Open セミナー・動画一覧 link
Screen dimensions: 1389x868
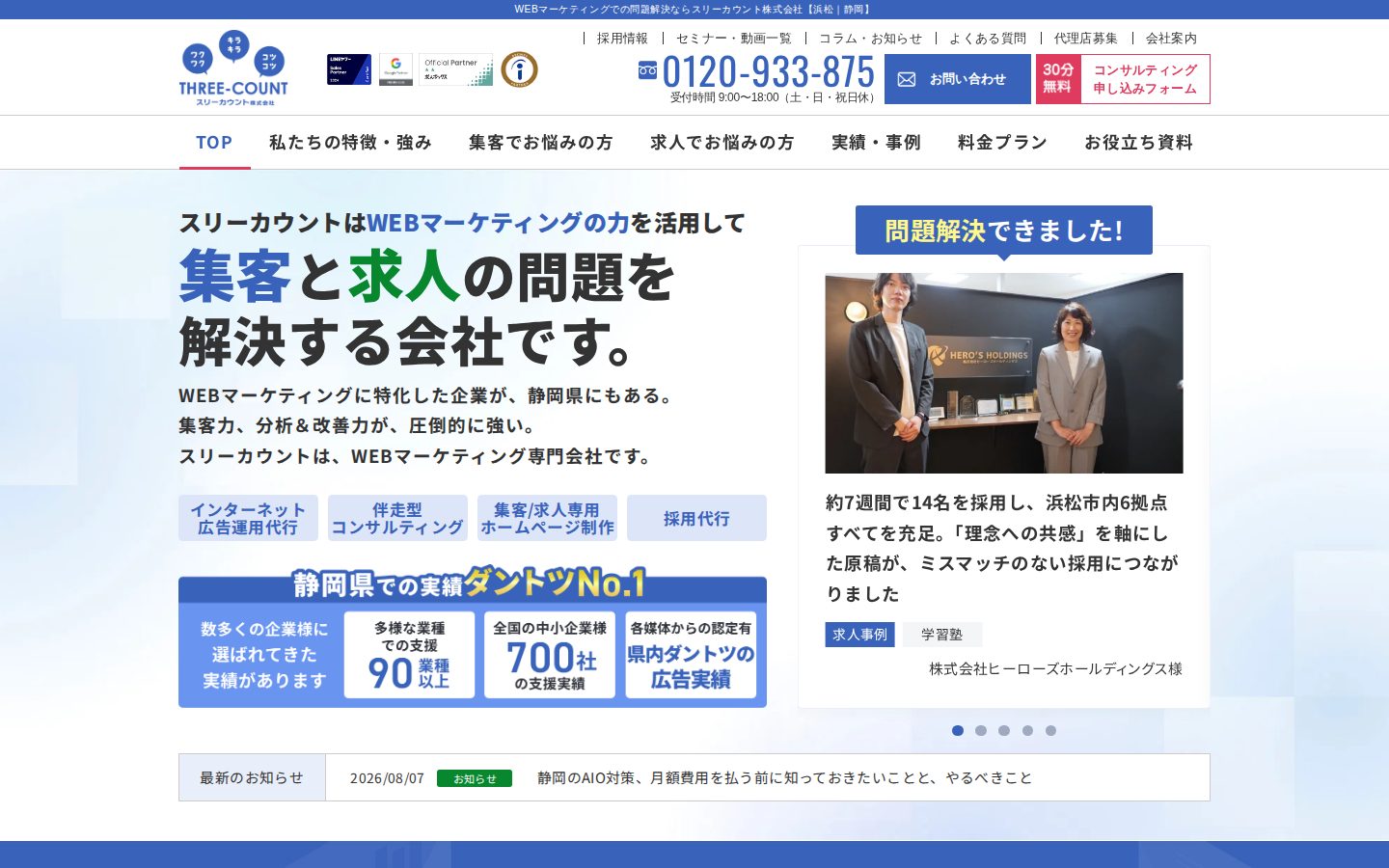(733, 39)
